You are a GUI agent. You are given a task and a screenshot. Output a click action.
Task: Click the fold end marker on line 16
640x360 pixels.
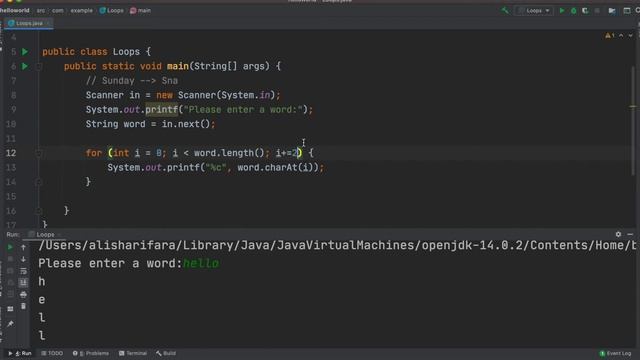39,211
